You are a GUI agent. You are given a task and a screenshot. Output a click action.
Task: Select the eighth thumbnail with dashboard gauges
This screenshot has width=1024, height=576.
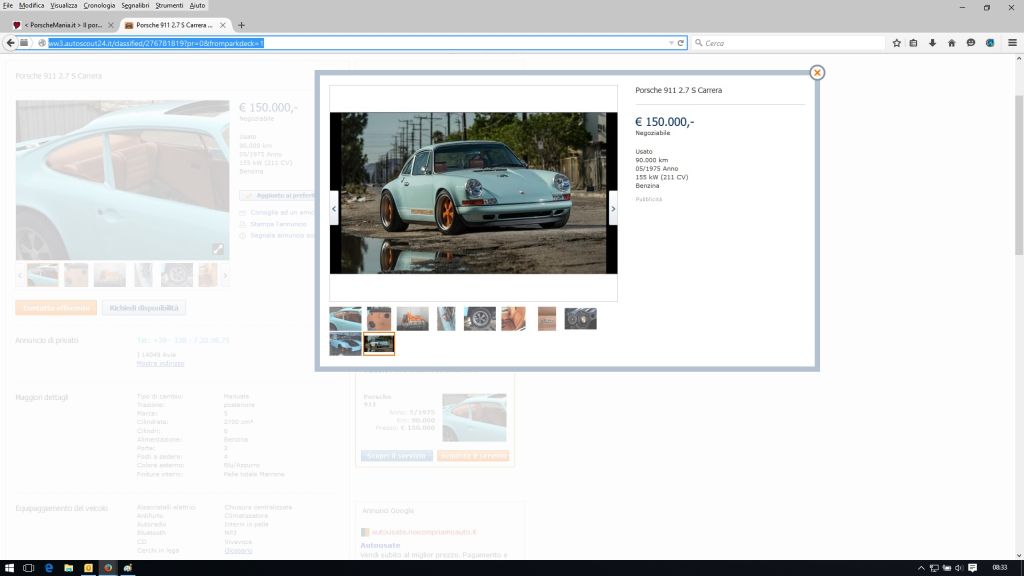(x=581, y=319)
